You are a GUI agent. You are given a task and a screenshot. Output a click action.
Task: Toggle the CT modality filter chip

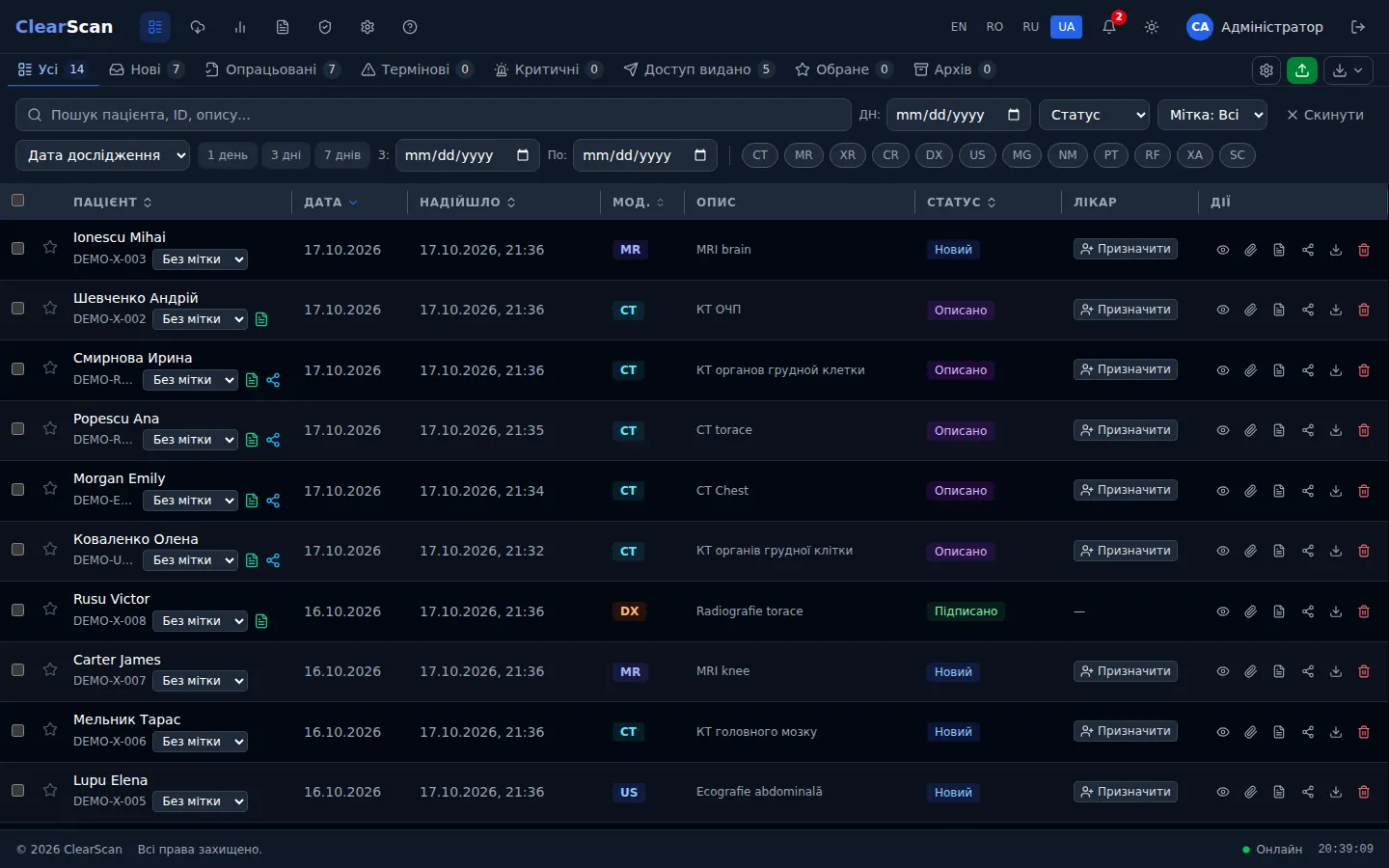[760, 155]
